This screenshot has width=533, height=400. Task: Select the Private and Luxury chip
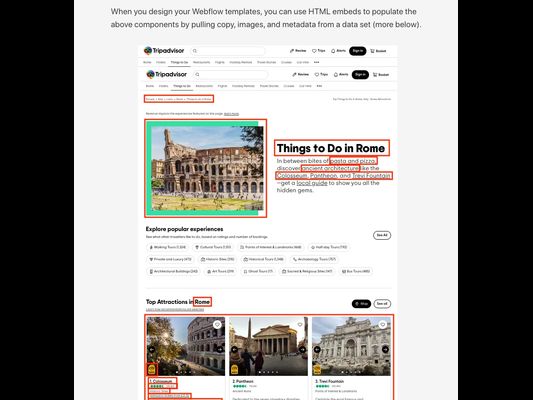coord(170,259)
